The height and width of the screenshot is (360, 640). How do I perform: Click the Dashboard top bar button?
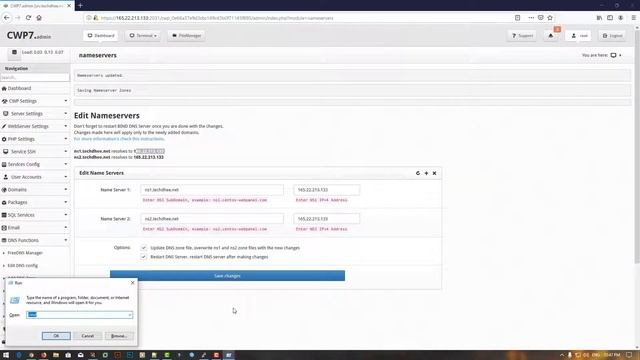pyautogui.click(x=101, y=36)
